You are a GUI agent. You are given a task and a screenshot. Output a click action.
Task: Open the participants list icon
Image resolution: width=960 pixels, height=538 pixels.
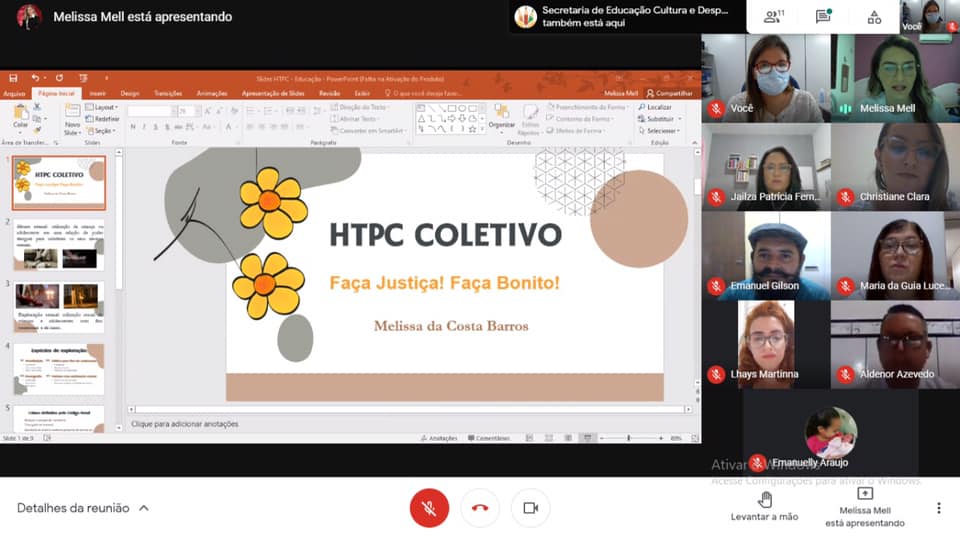click(772, 16)
